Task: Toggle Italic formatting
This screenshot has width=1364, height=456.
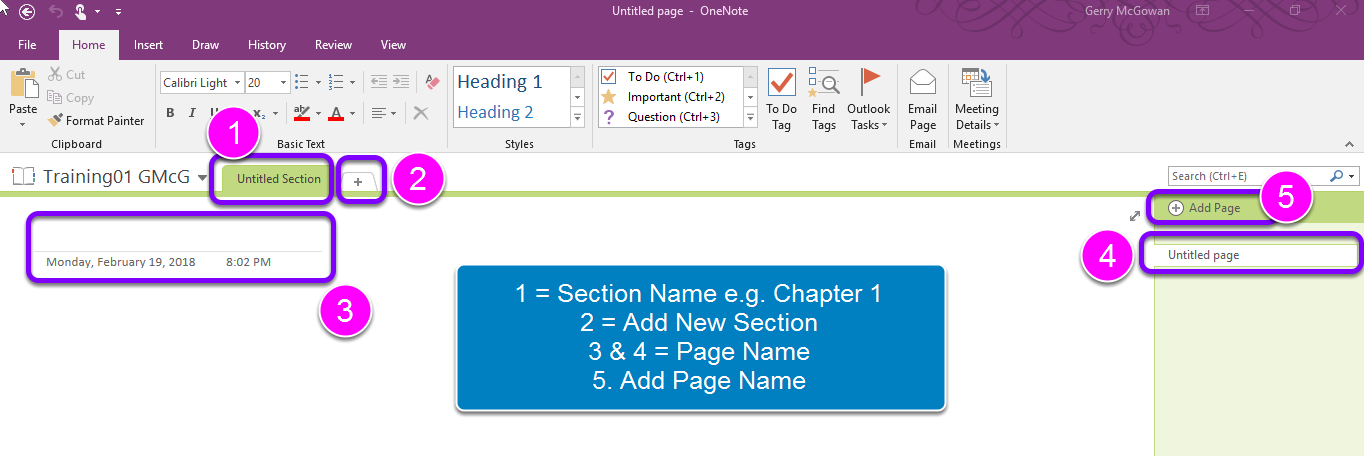Action: 191,113
